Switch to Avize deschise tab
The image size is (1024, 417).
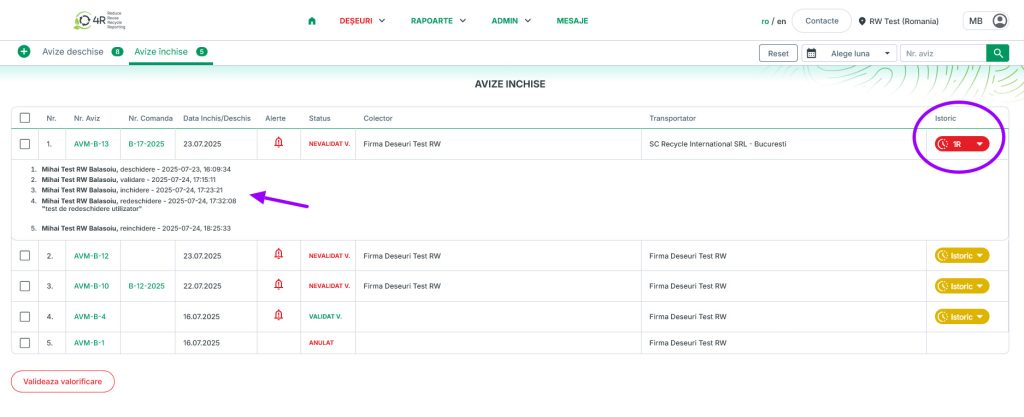[x=72, y=52]
